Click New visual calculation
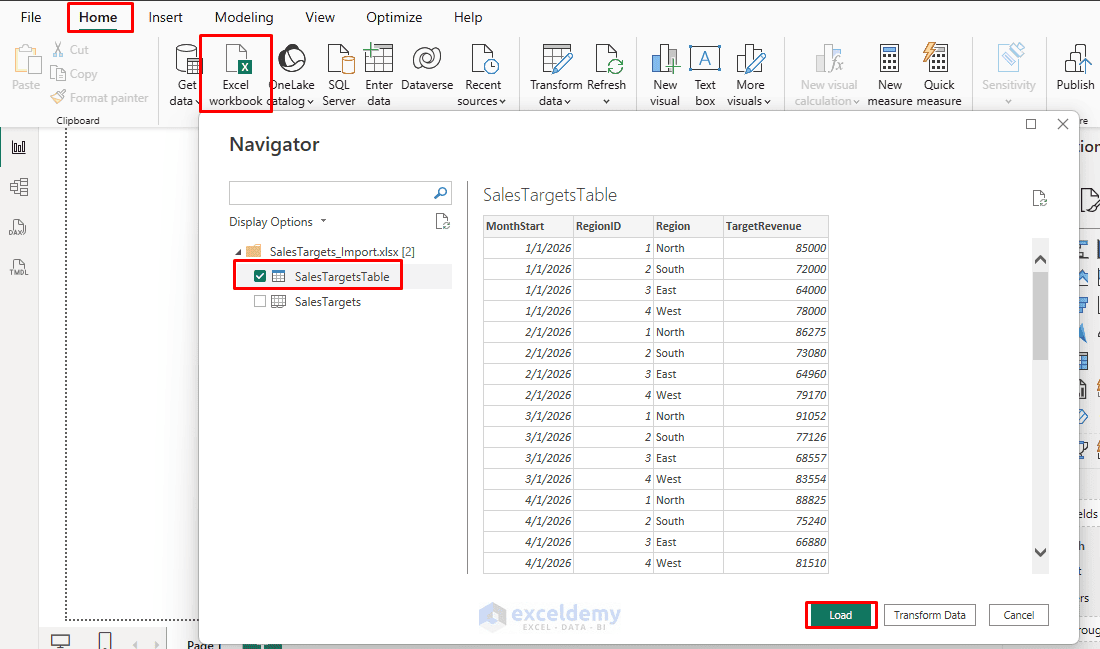The width and height of the screenshot is (1100, 649). point(829,75)
